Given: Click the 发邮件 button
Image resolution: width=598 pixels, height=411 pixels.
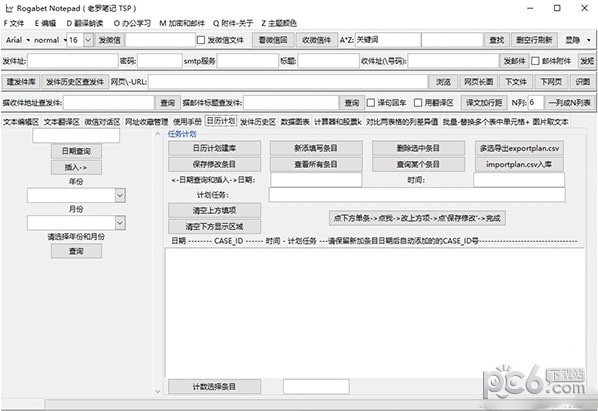Looking at the screenshot, I should [x=514, y=61].
